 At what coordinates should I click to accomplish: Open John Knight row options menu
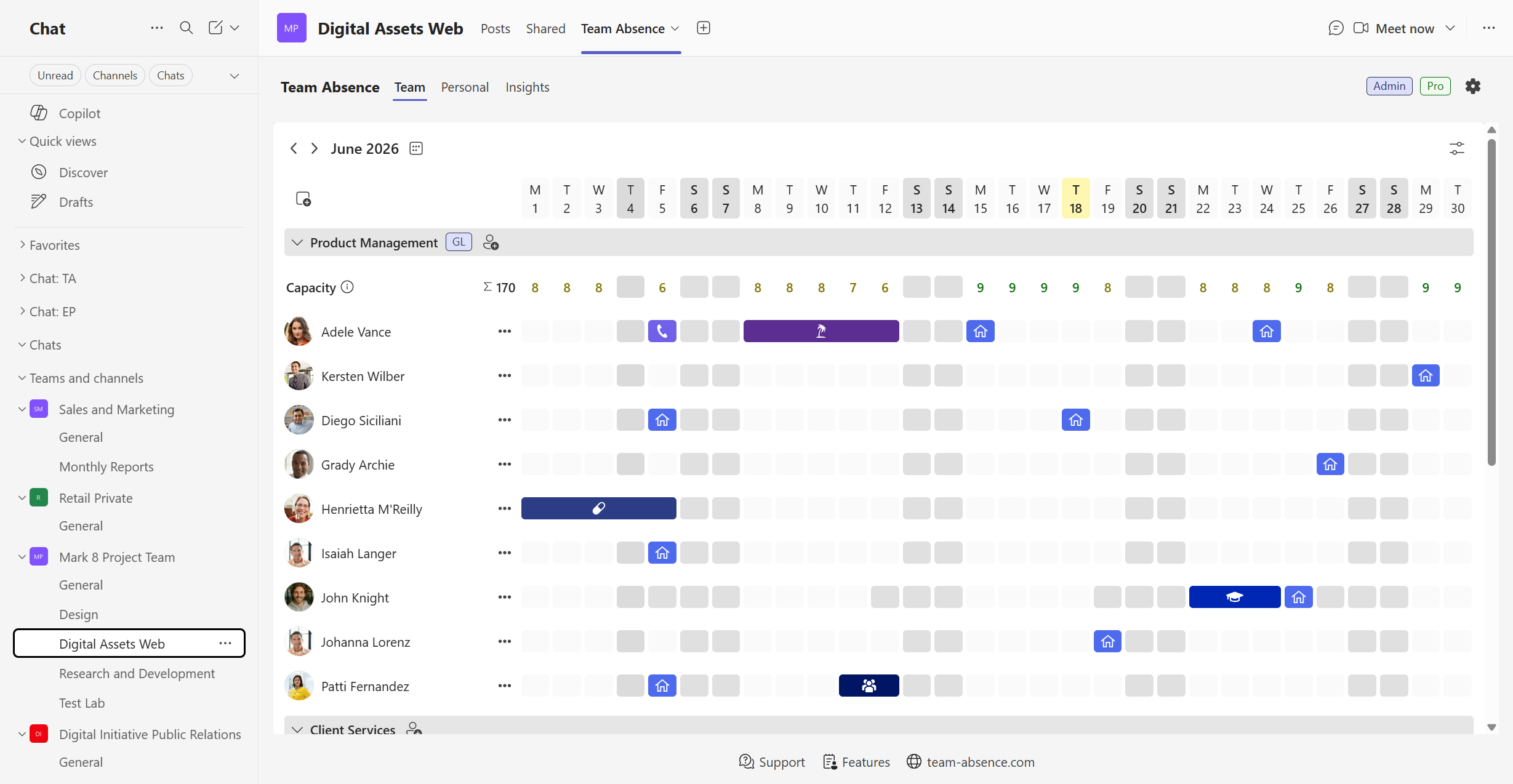pos(505,597)
